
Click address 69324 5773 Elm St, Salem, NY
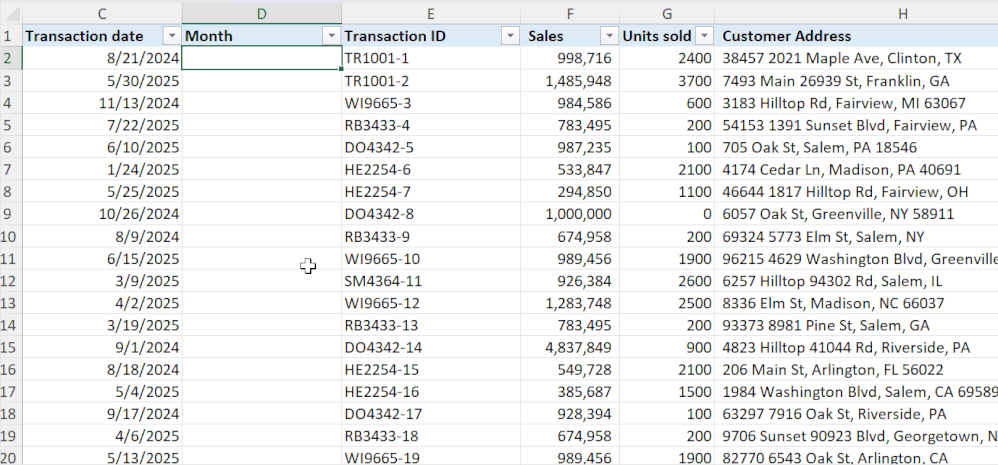click(856, 237)
